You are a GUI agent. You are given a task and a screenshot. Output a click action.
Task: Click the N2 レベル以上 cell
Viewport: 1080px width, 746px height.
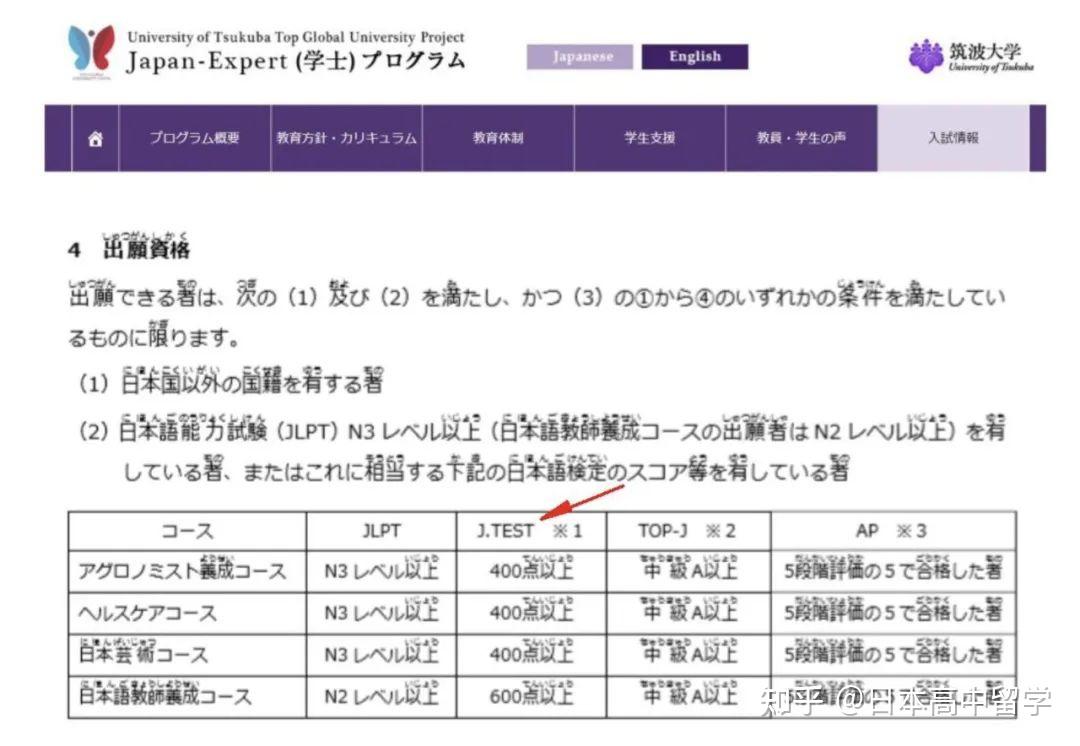pyautogui.click(x=382, y=695)
